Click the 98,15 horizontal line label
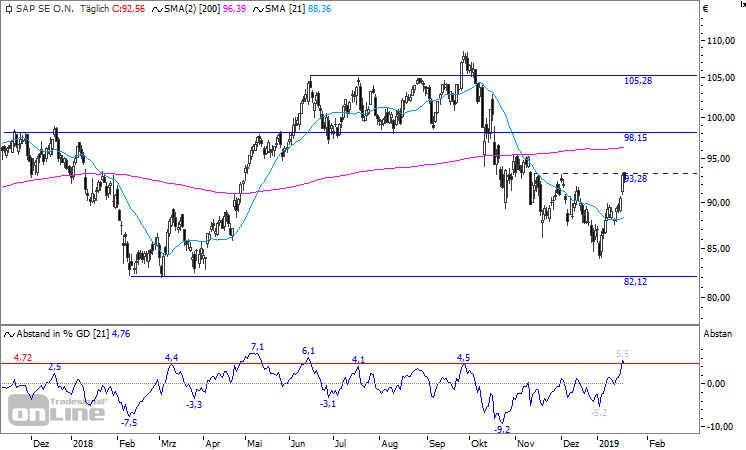This screenshot has height=450, width=746. (636, 137)
